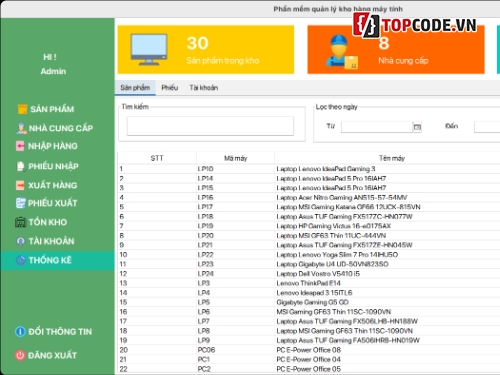500x375 pixels.
Task: Select row Laptop Gigabyte U4 UD
Action: tap(309, 264)
